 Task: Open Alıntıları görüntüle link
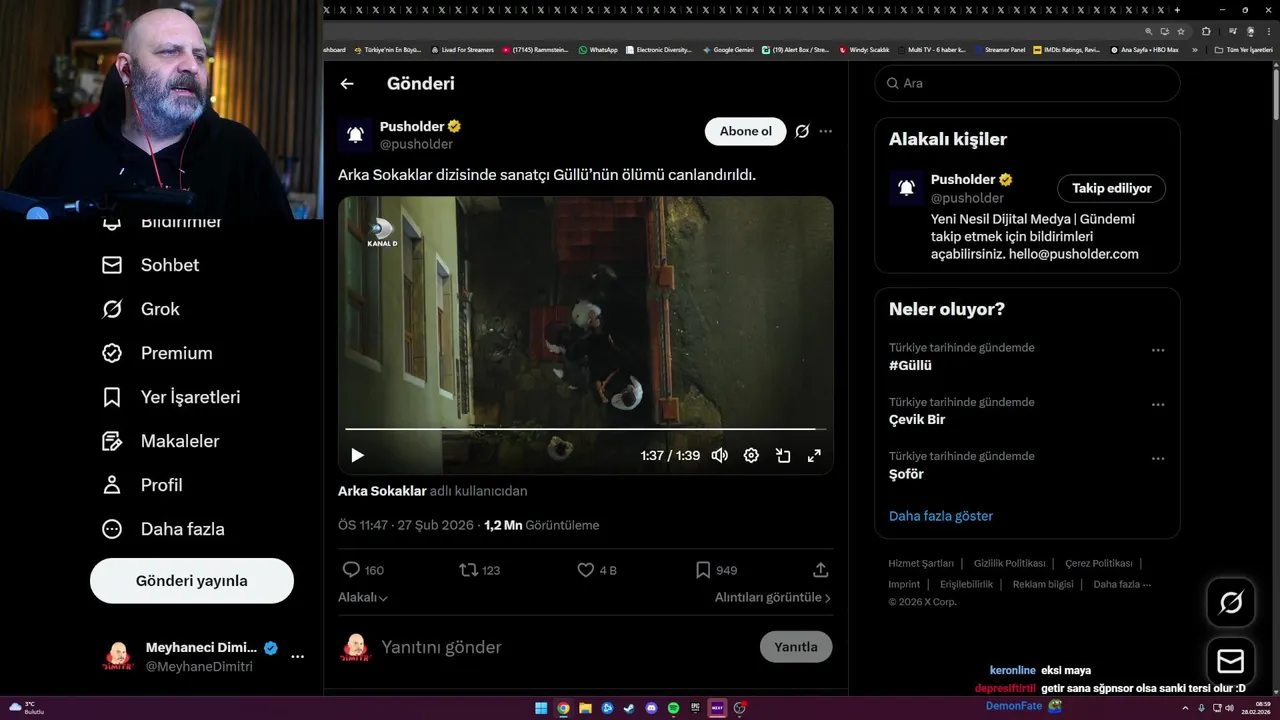coord(773,597)
